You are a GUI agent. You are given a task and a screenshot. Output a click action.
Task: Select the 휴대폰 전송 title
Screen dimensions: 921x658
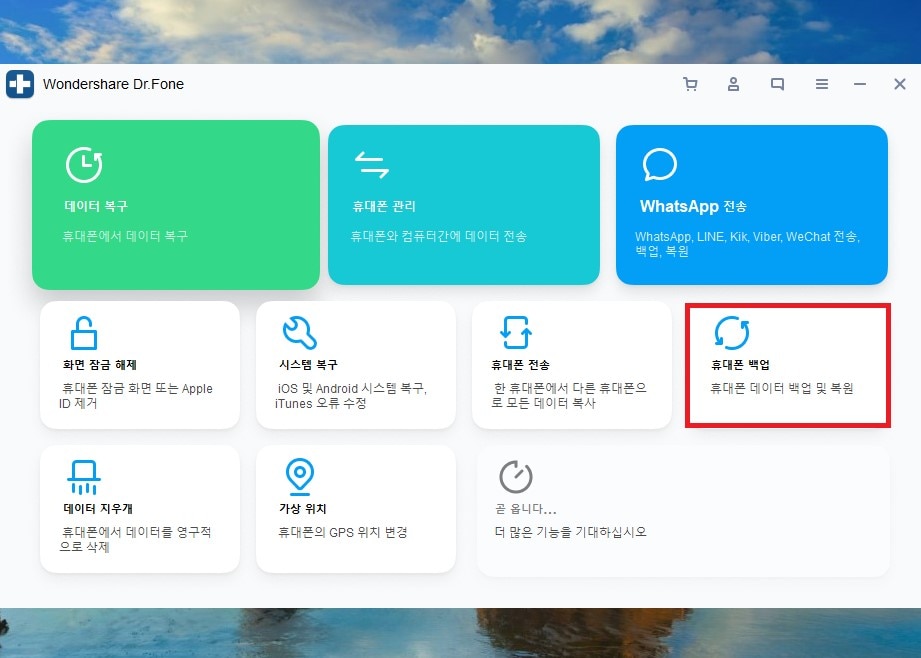point(520,365)
